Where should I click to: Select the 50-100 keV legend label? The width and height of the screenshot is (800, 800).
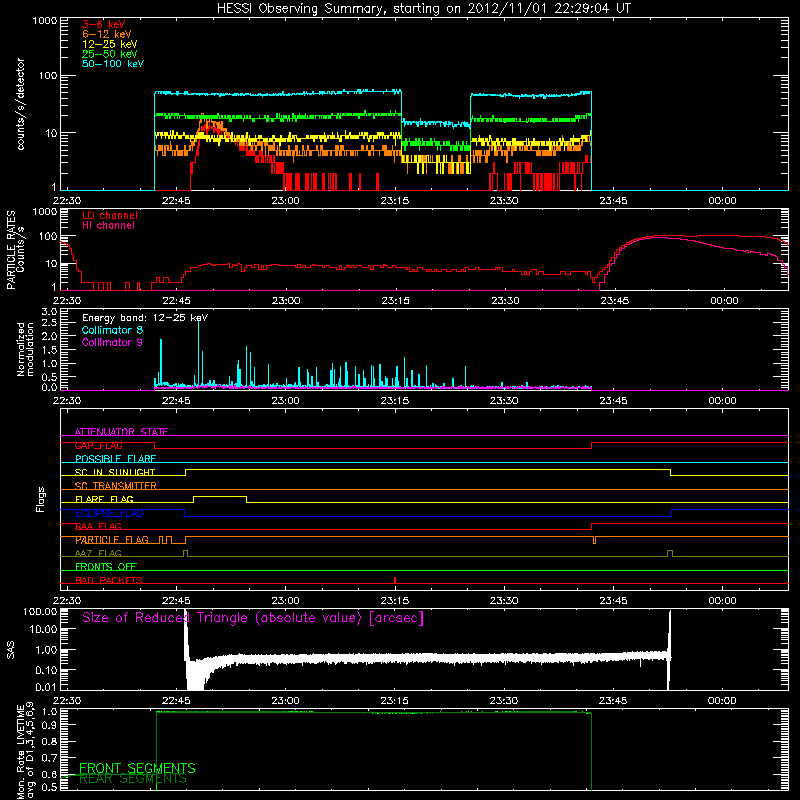pyautogui.click(x=113, y=64)
